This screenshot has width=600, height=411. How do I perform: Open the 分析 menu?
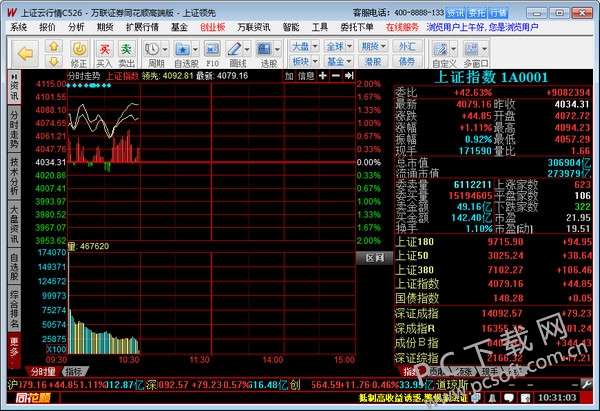click(76, 27)
